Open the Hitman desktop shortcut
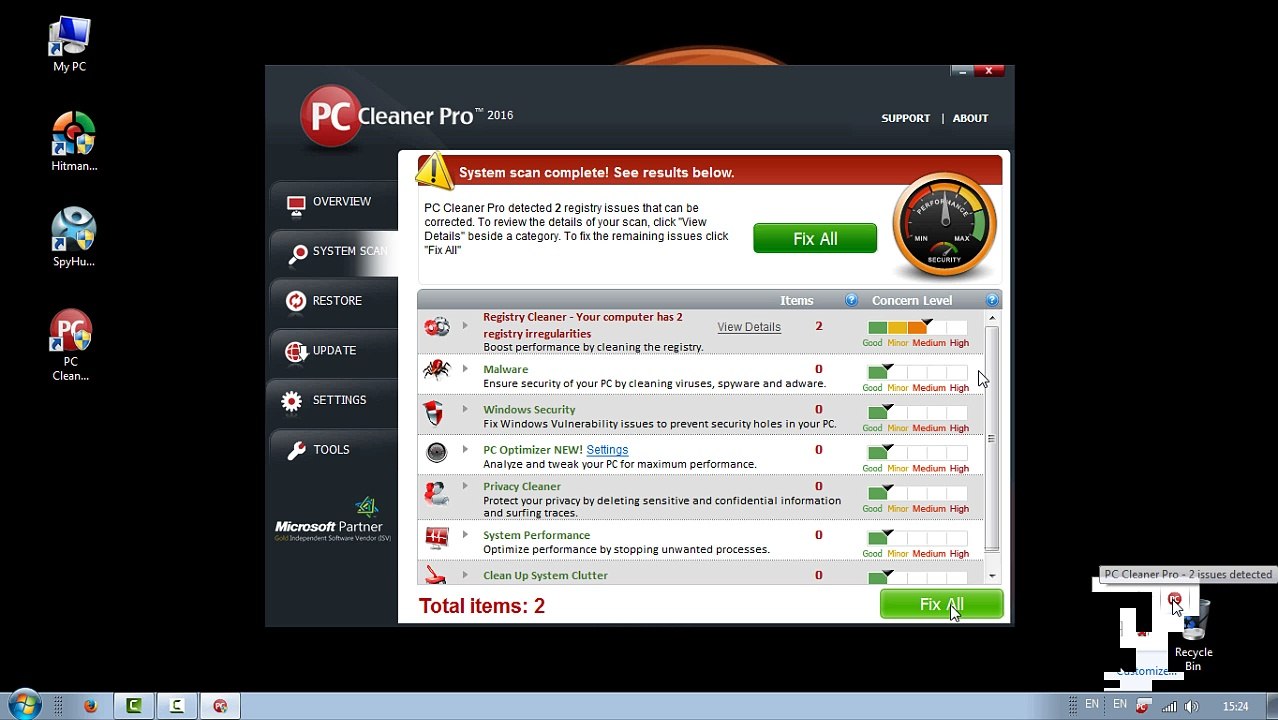 tap(73, 142)
